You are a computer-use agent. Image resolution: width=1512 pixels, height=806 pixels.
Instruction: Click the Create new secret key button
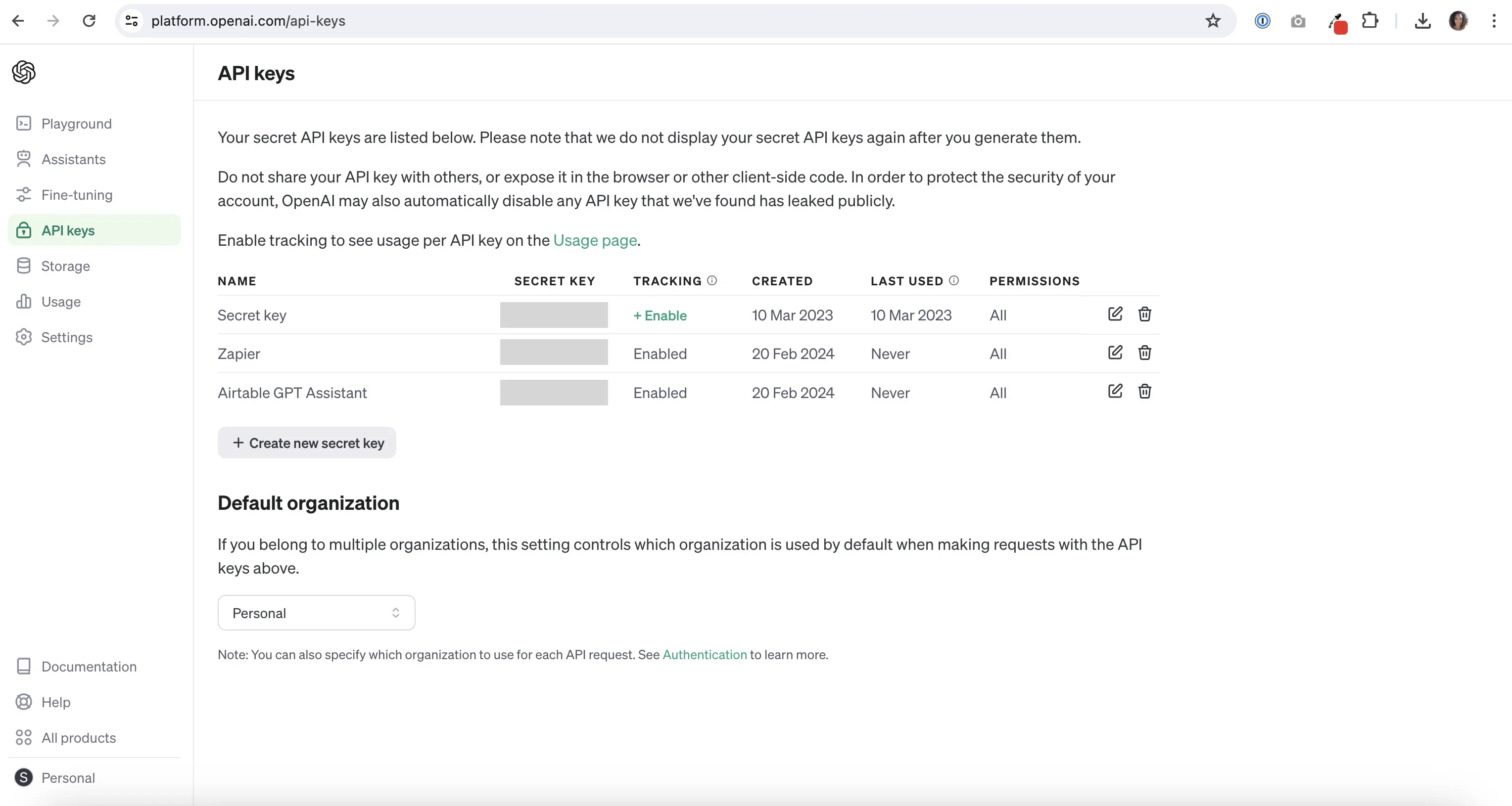[306, 443]
